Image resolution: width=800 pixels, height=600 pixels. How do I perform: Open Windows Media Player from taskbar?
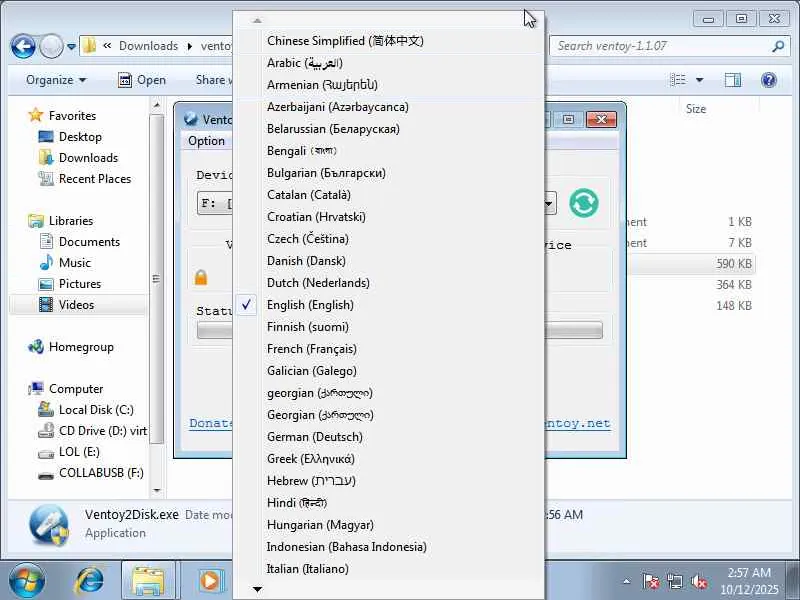(210, 581)
